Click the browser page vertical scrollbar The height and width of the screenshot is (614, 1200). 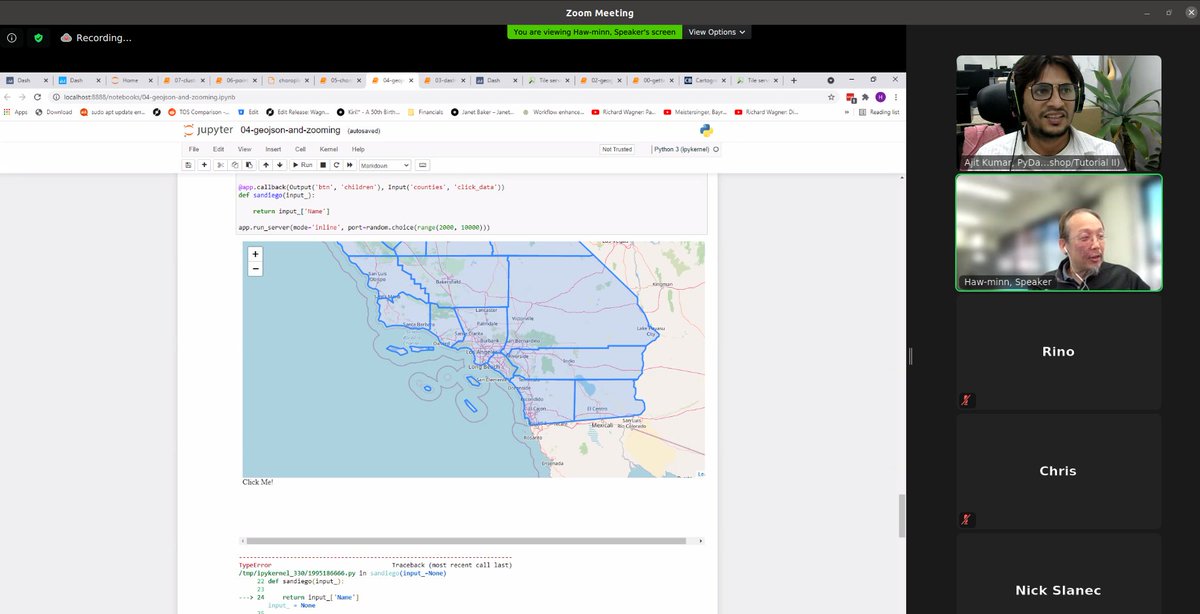pyautogui.click(x=901, y=516)
